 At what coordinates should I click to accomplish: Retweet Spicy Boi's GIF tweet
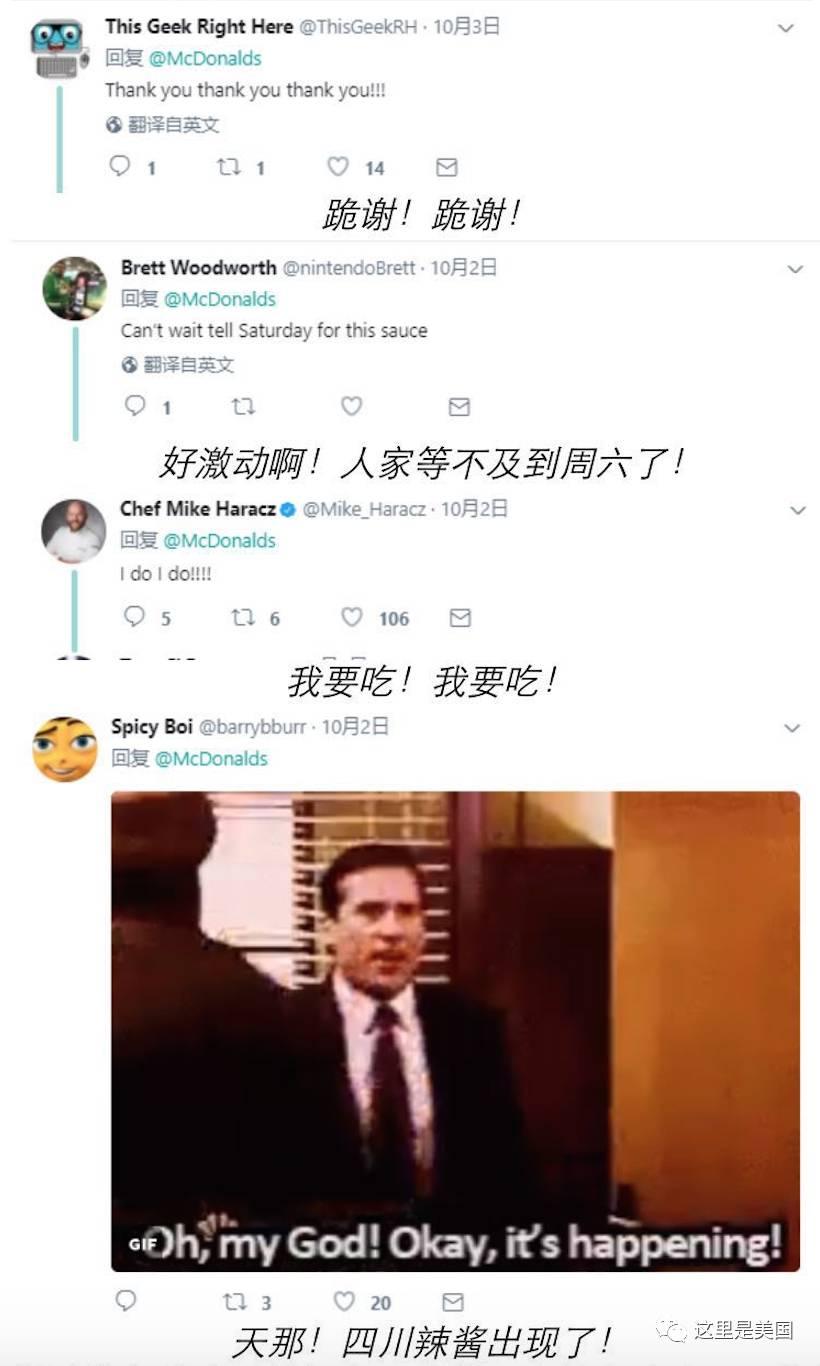pyautogui.click(x=234, y=1302)
